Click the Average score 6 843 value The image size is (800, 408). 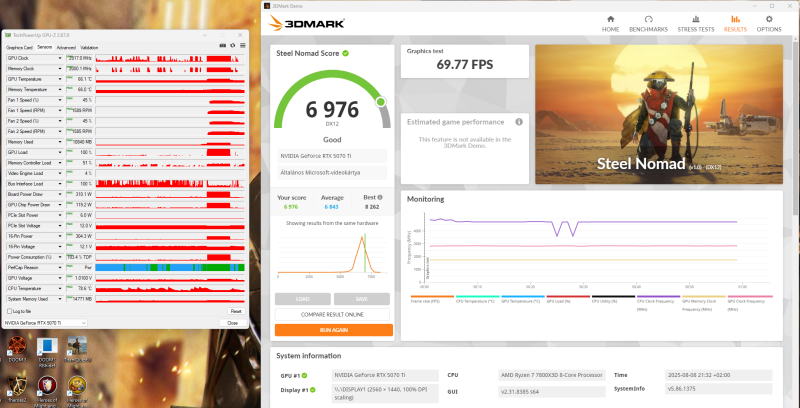coord(332,207)
